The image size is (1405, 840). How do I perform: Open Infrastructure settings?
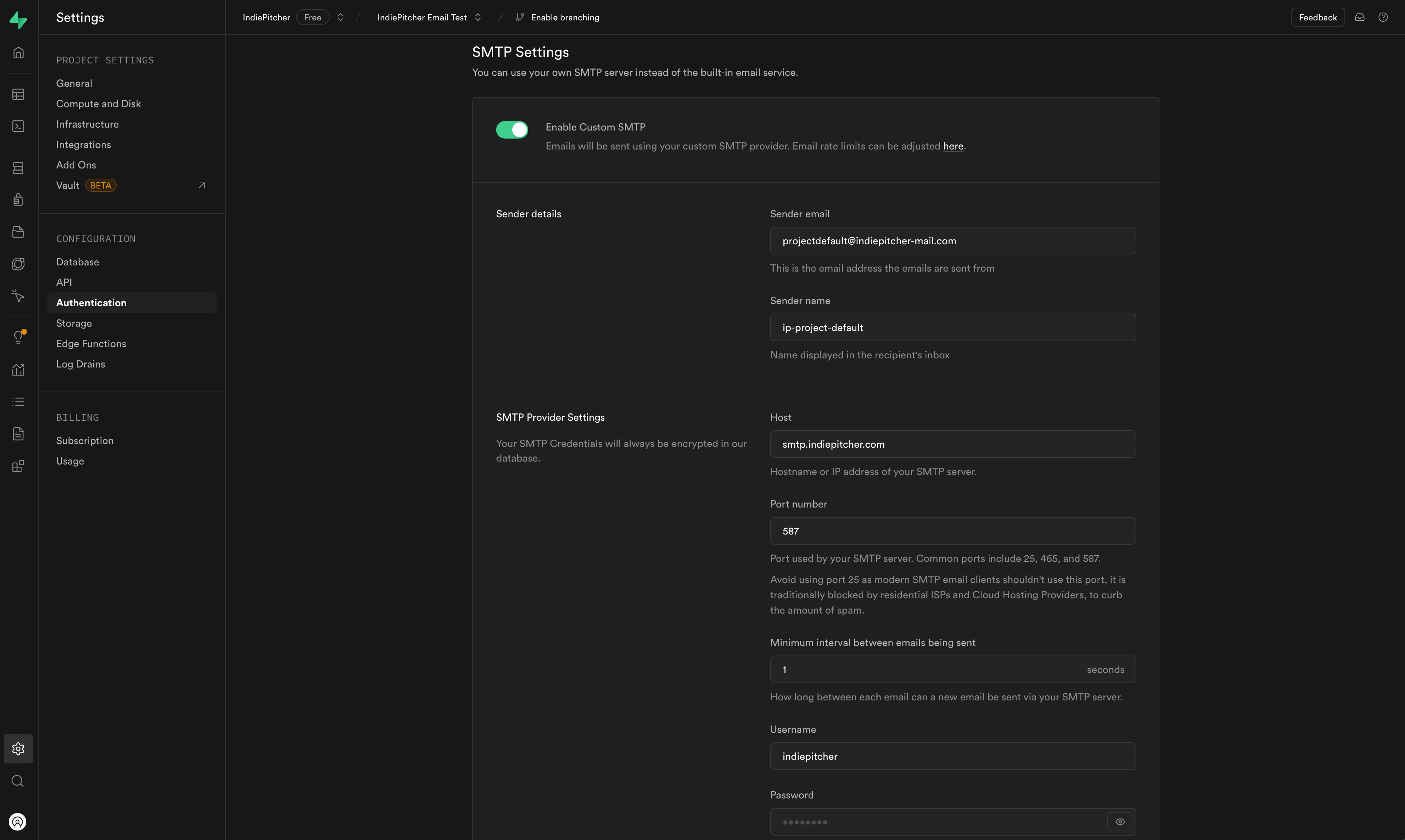[x=87, y=124]
